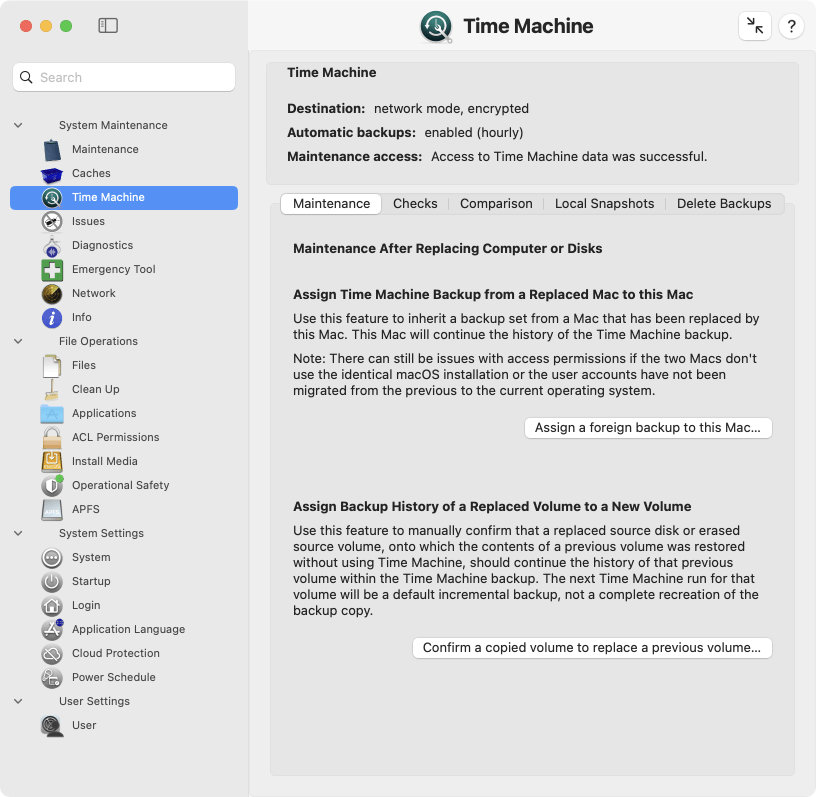Image resolution: width=816 pixels, height=797 pixels.
Task: Click the magnifier icon in Search field
Action: pos(26,78)
